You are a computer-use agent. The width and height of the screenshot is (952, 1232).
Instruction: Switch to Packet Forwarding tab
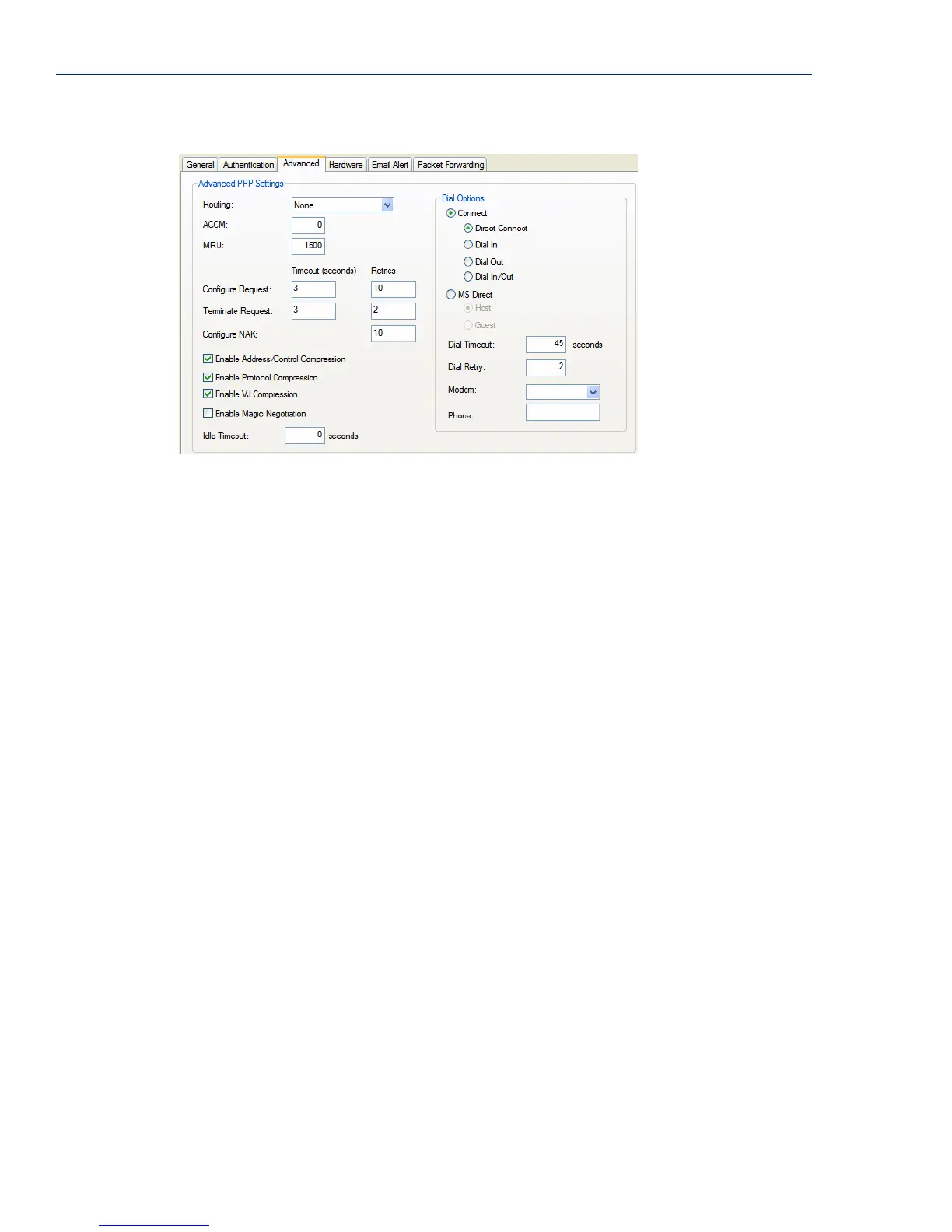pos(450,165)
